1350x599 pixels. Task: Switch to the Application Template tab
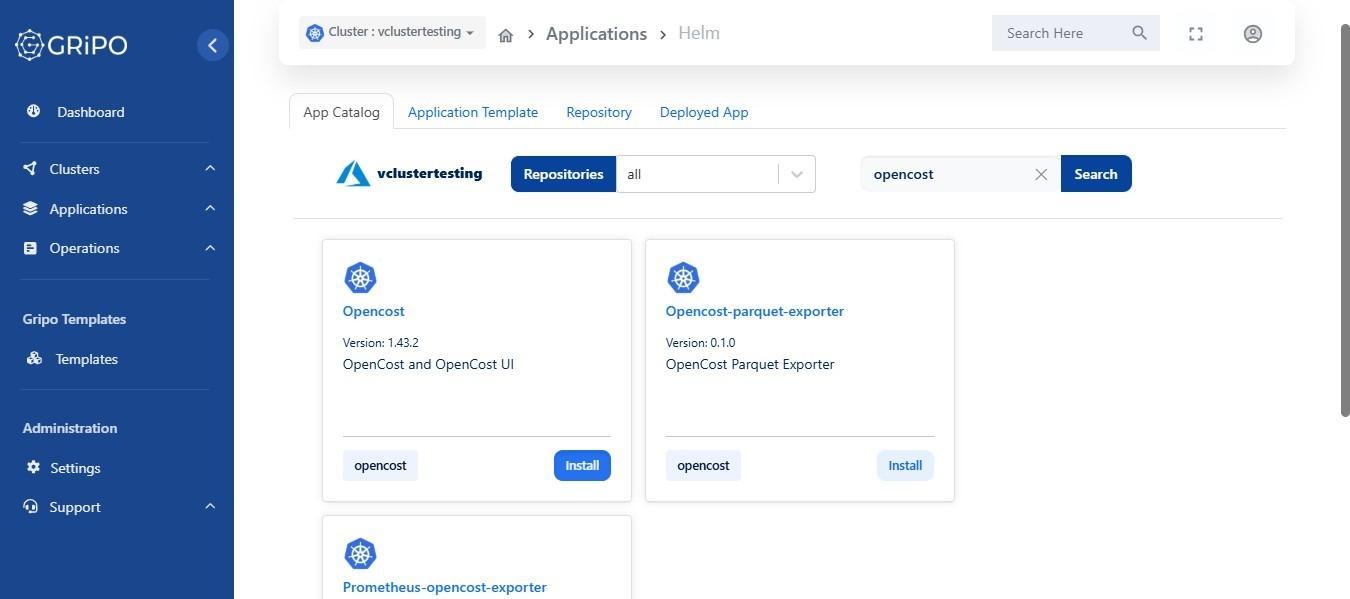click(473, 112)
